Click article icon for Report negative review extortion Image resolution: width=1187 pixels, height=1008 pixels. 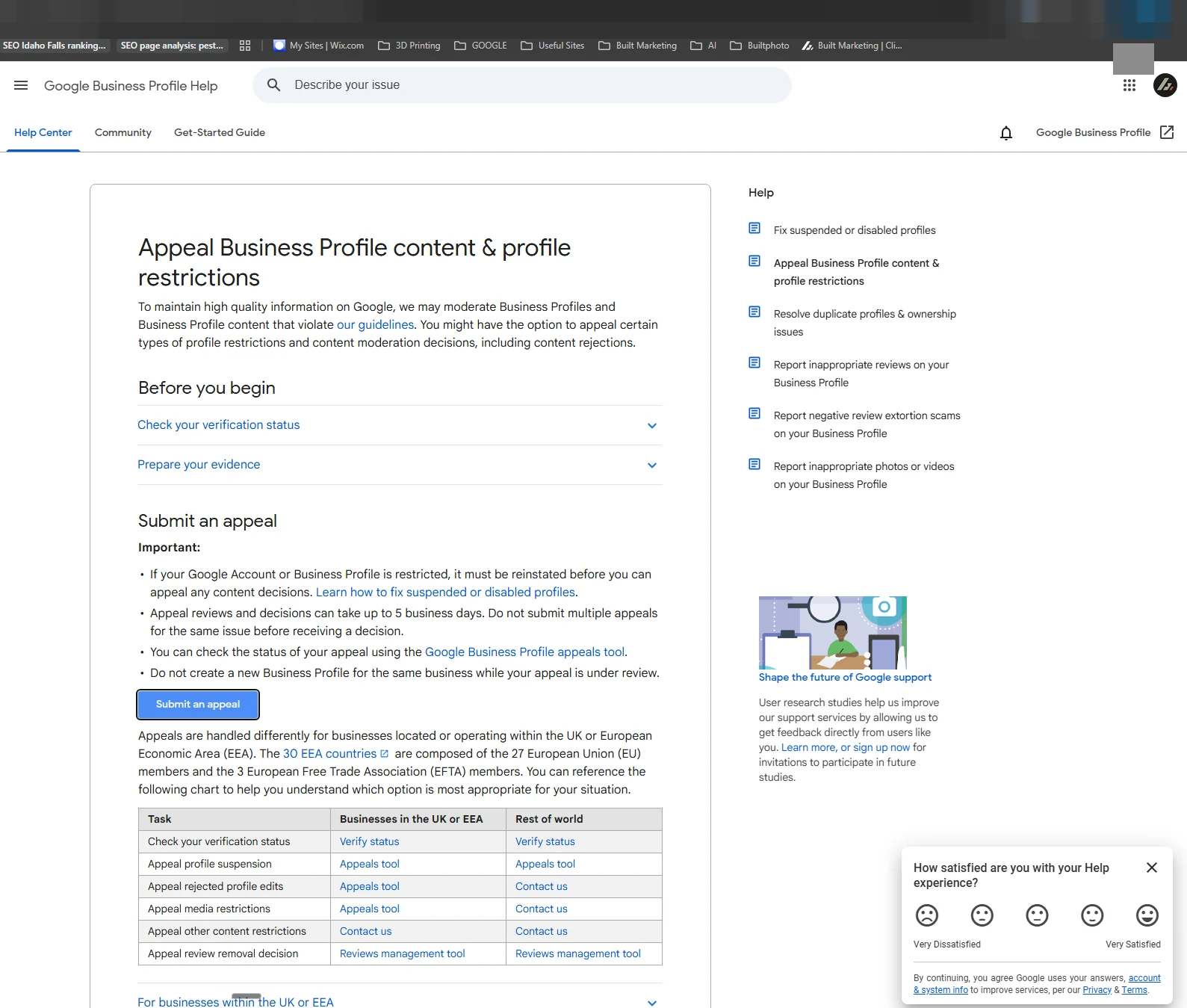point(754,413)
